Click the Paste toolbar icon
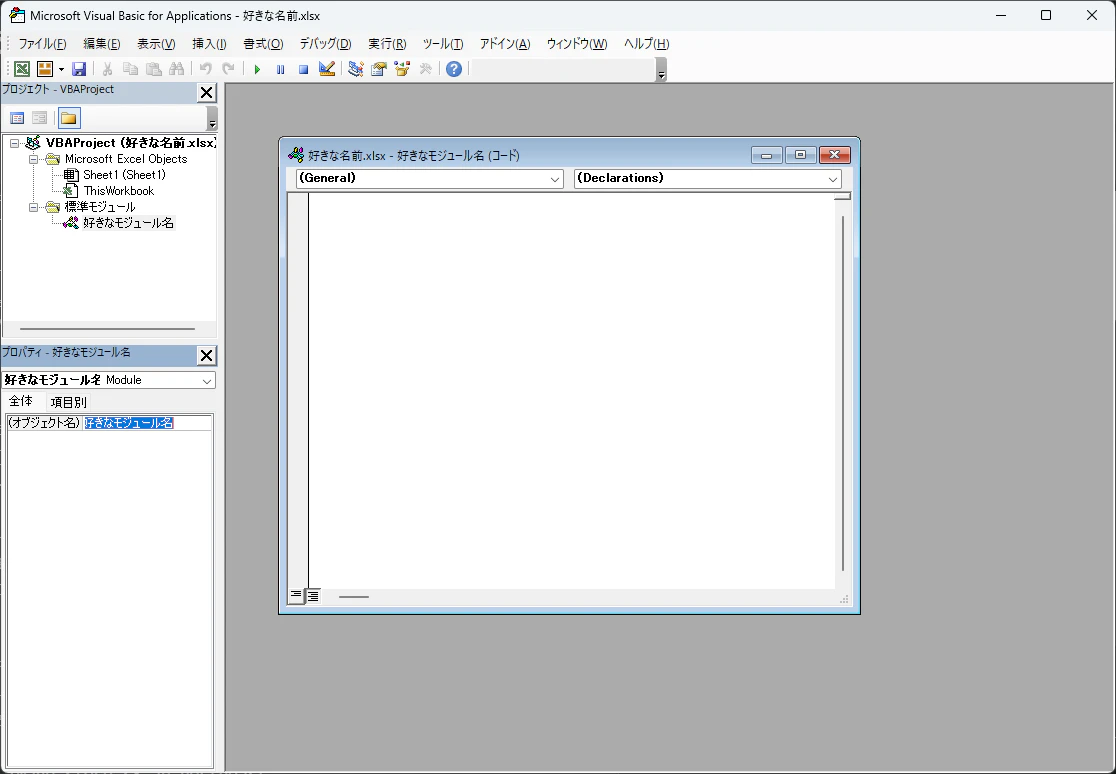This screenshot has height=774, width=1116. click(x=153, y=69)
